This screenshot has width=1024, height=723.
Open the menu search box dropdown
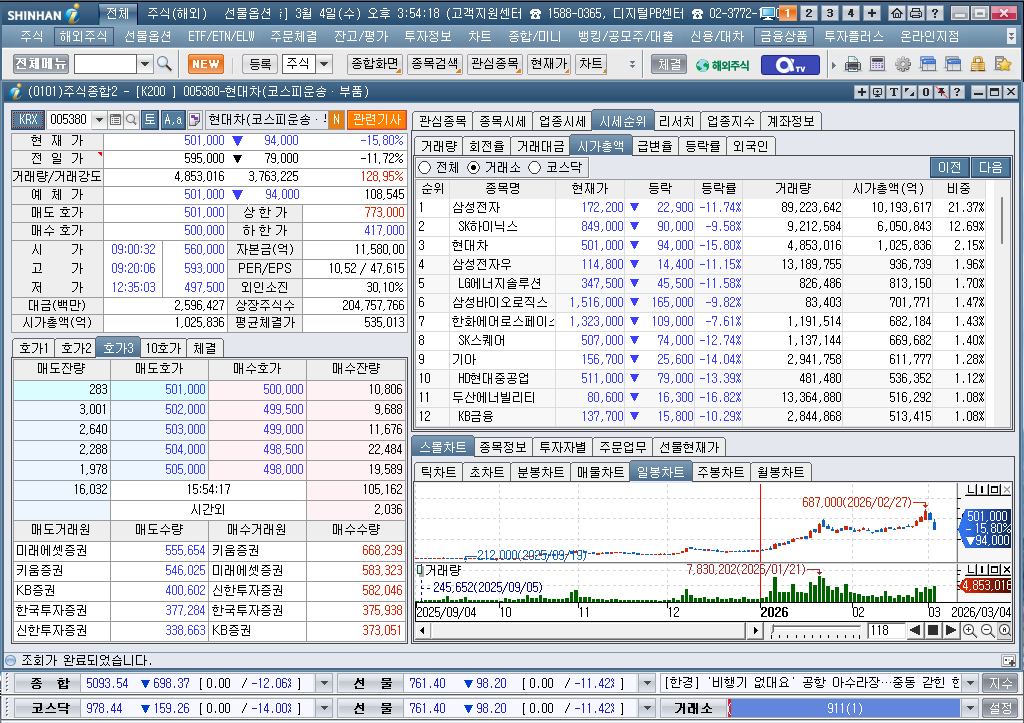[145, 64]
